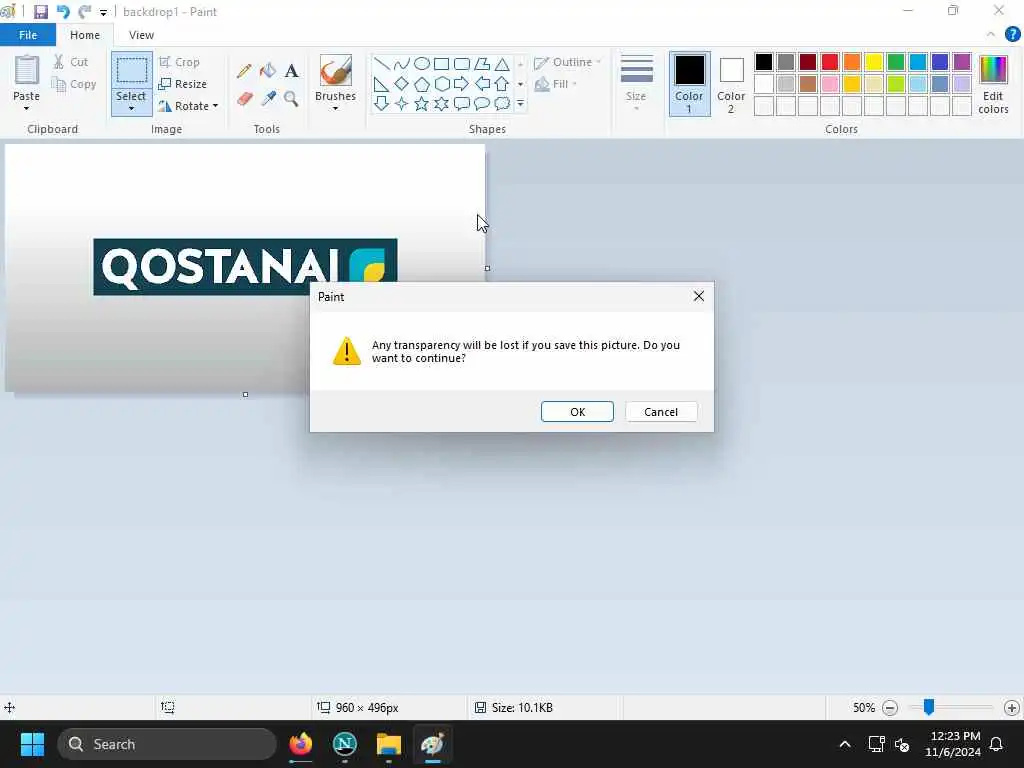Choose the Triangle shape
Viewport: 1024px width, 768px height.
(x=502, y=63)
